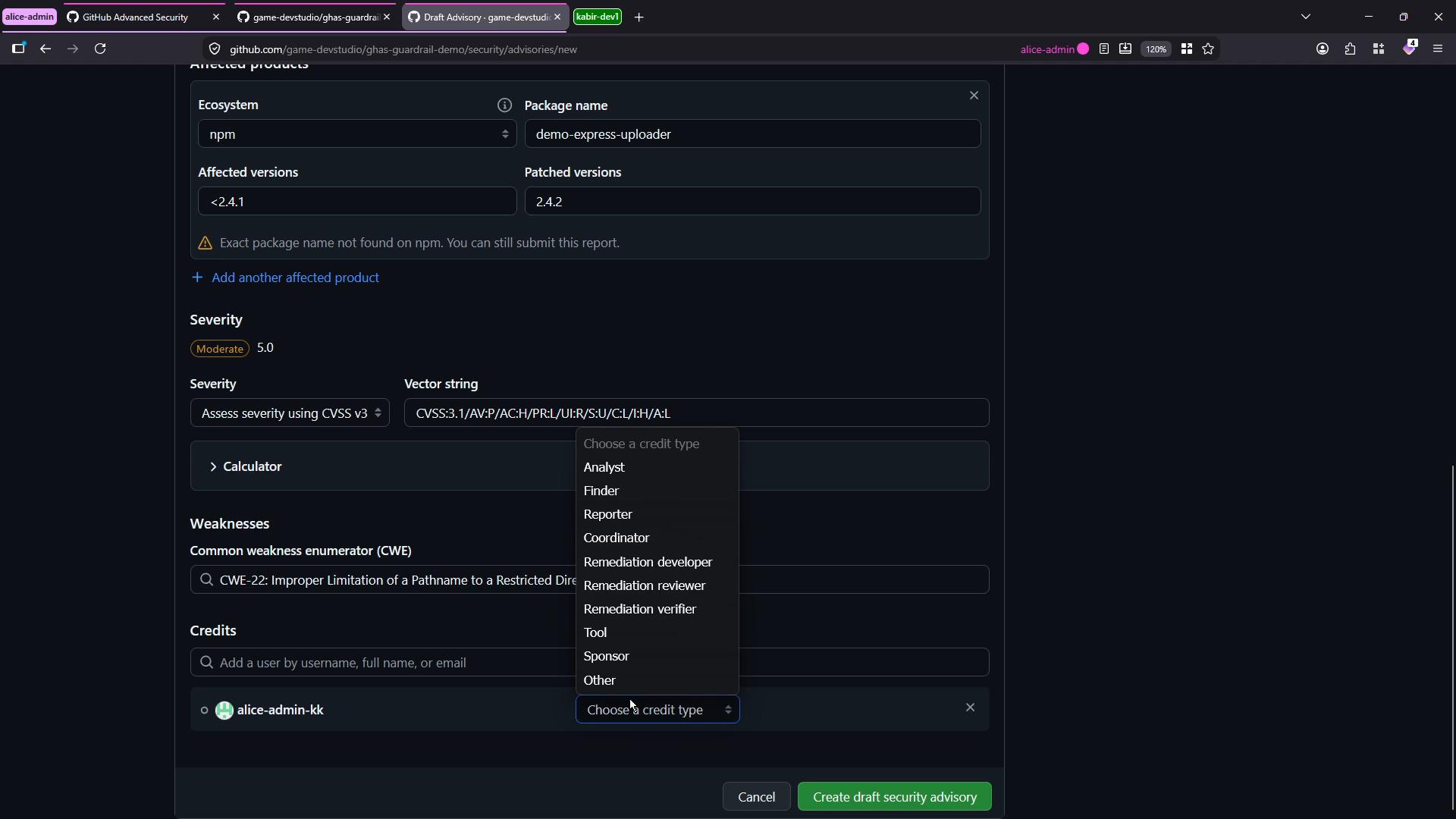
Task: Bookmark this page with star icon
Action: 1209,49
